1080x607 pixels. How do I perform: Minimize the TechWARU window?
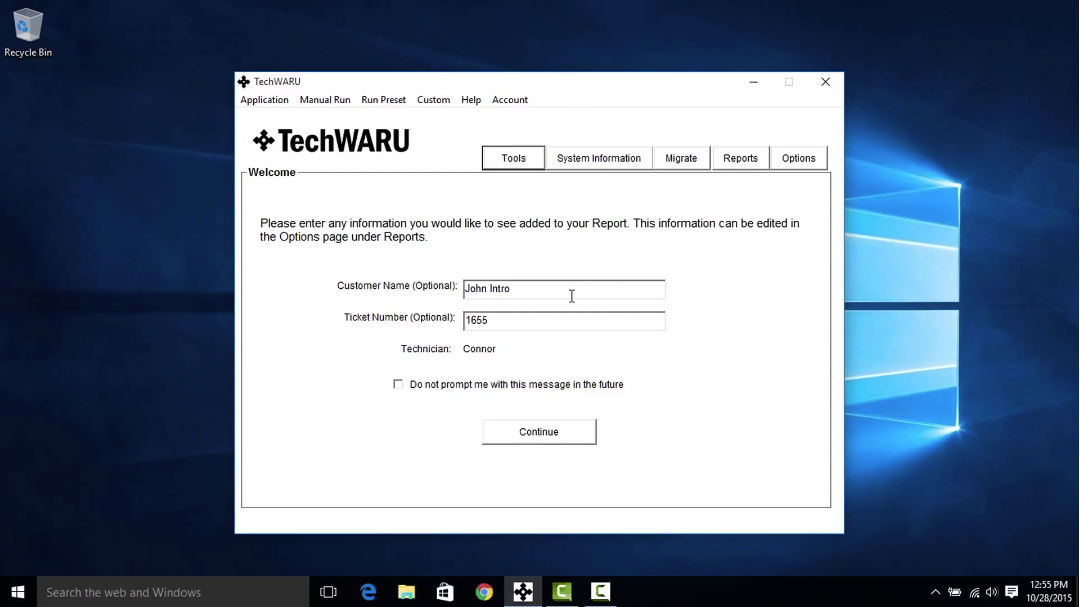point(754,82)
